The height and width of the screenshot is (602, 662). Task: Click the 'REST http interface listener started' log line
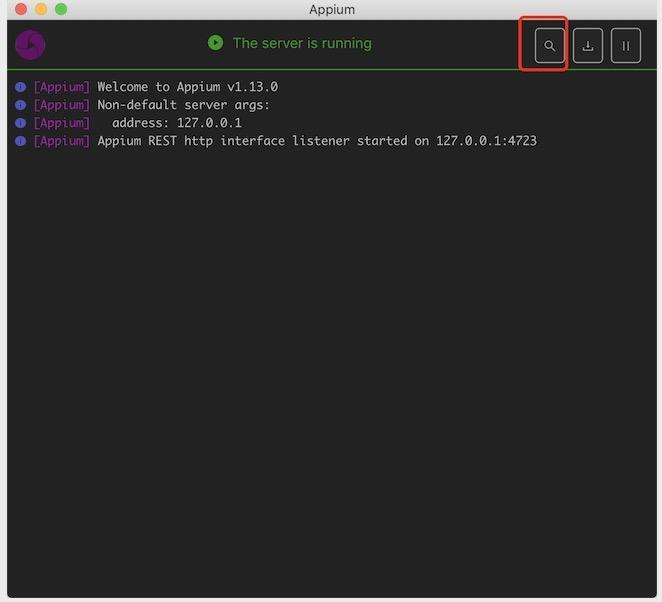click(317, 141)
